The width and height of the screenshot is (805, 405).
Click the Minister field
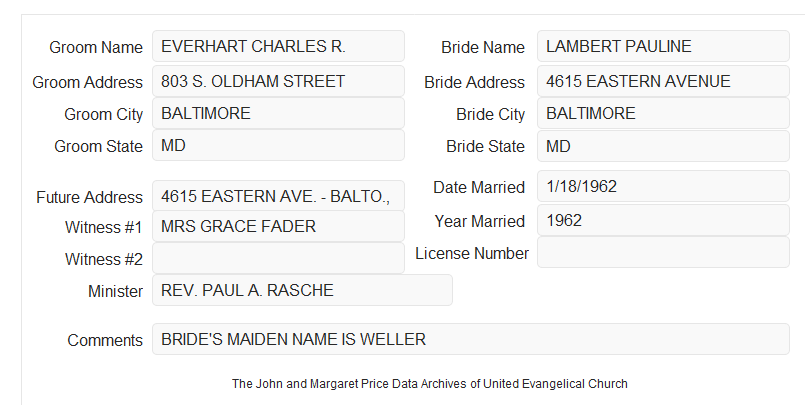(302, 290)
